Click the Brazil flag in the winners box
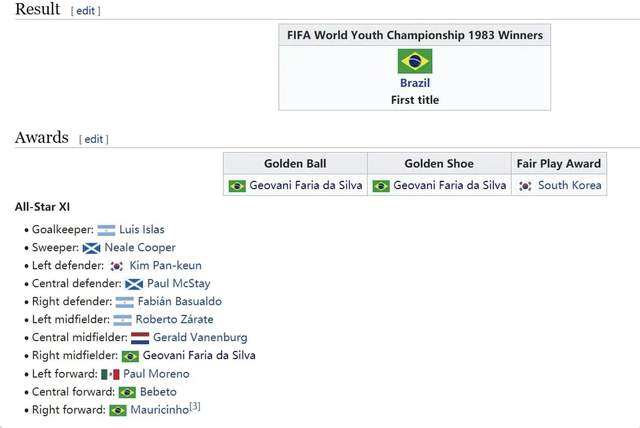The width and height of the screenshot is (640, 428). point(415,61)
